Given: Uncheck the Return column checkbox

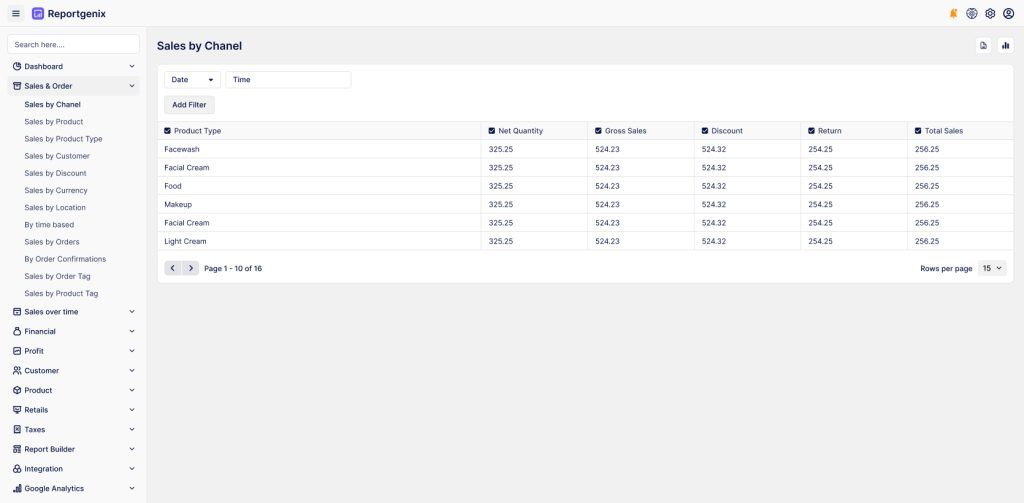Looking at the screenshot, I should (811, 131).
